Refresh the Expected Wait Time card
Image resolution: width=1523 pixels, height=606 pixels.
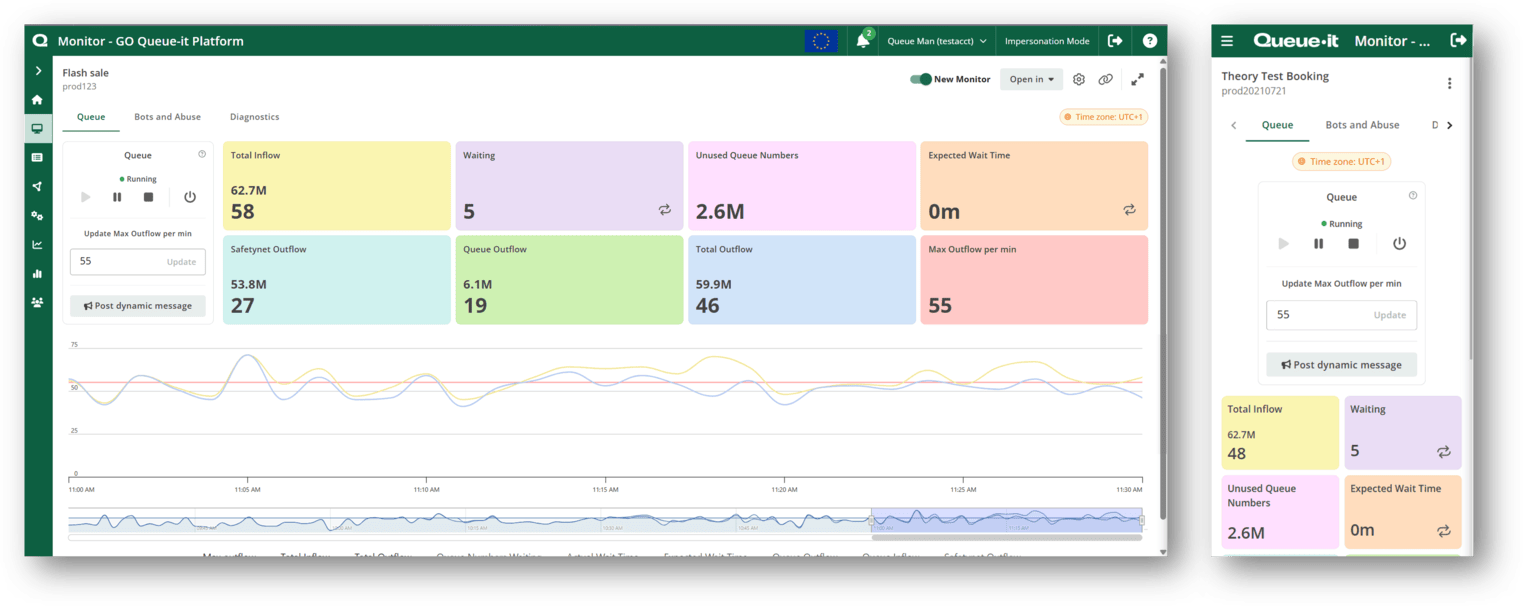click(1129, 210)
